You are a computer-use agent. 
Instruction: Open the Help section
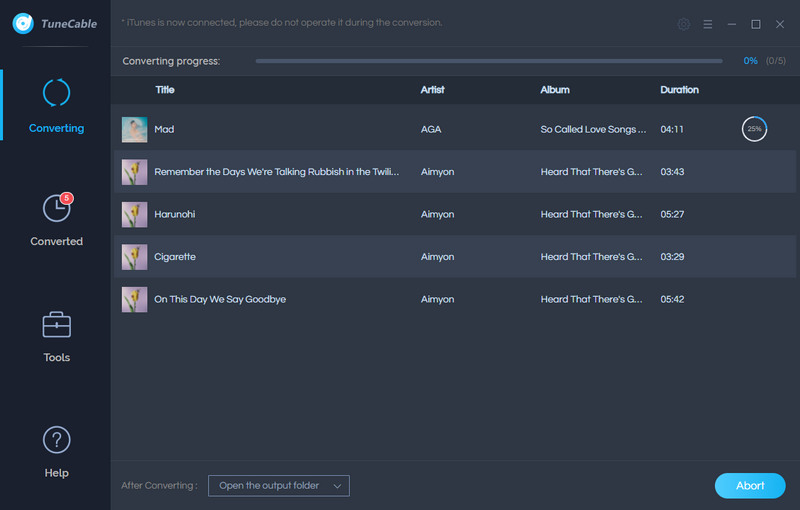point(56,452)
